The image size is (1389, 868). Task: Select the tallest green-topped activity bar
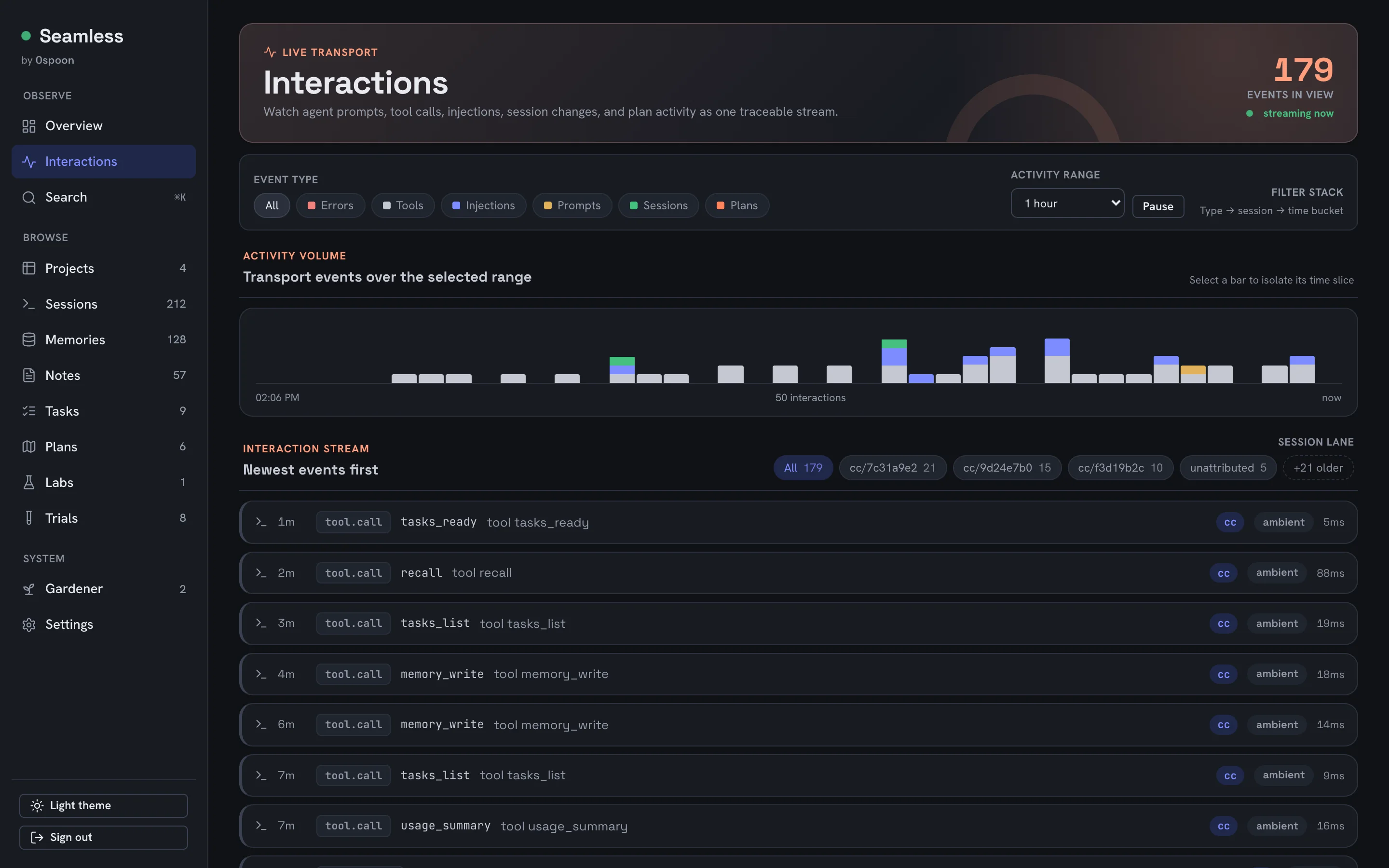(x=894, y=361)
